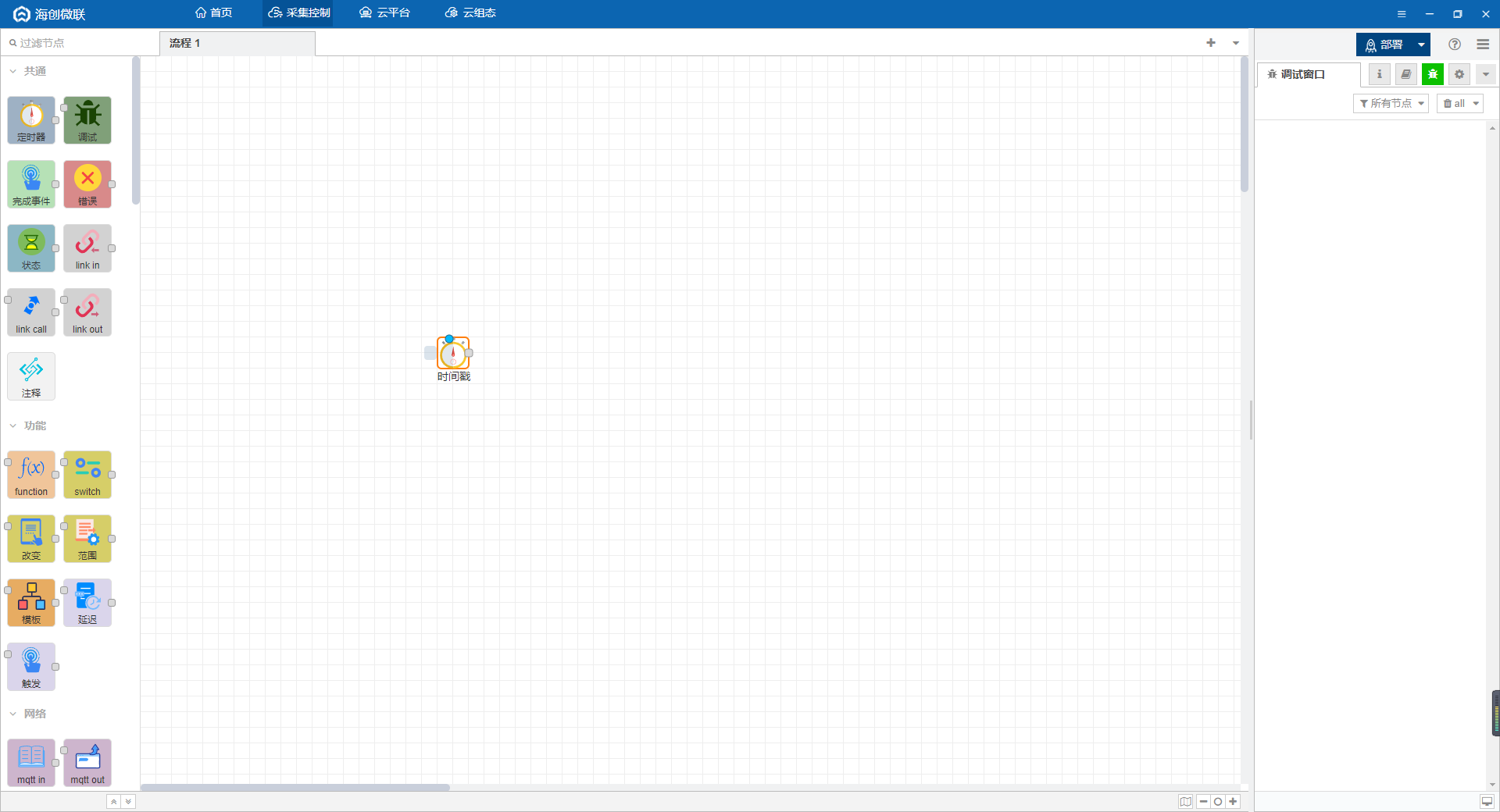Collapse all palette categories

click(x=114, y=802)
